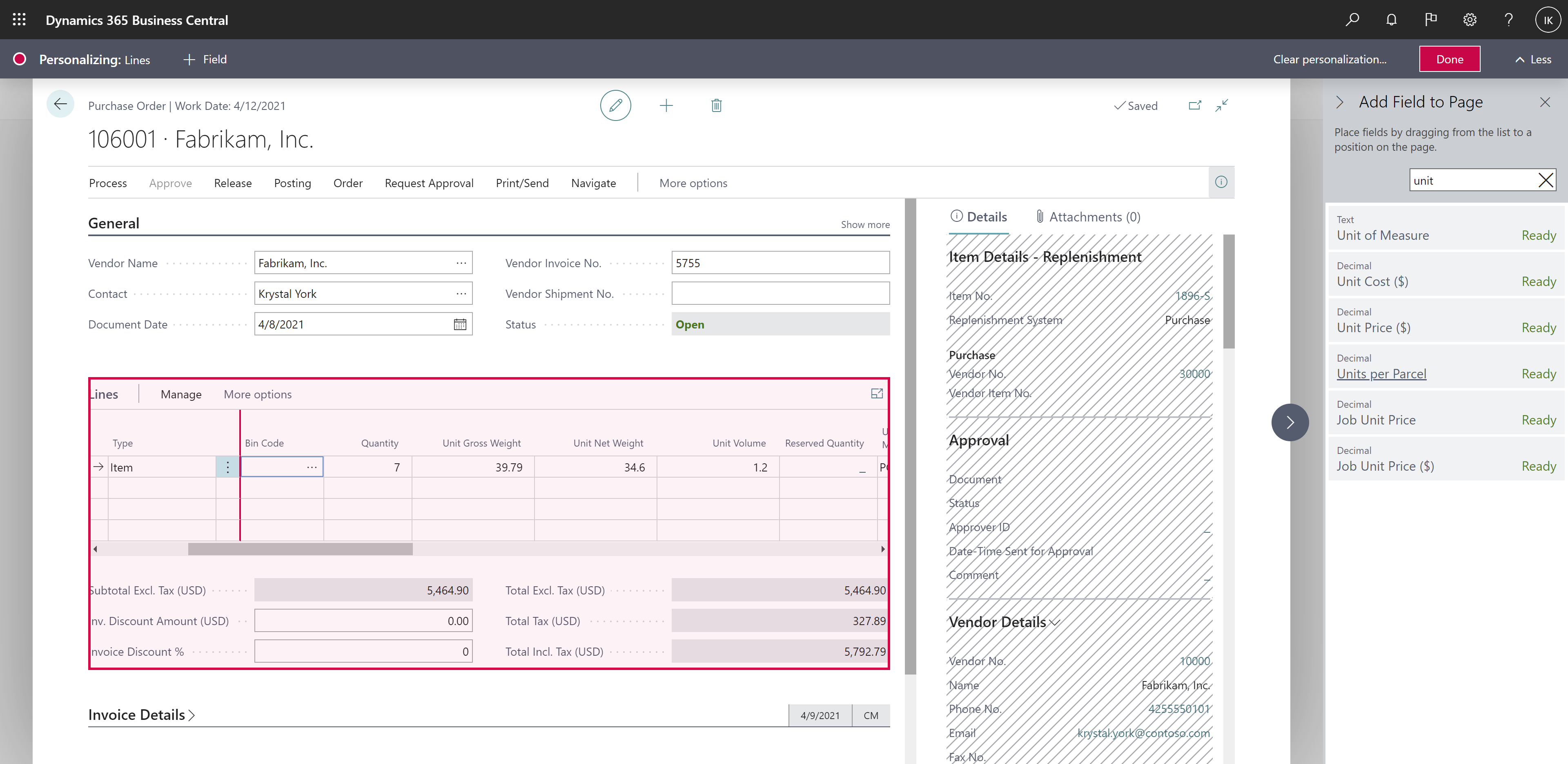This screenshot has height=764, width=1568.
Task: Open the app launcher waffle icon
Action: (19, 20)
